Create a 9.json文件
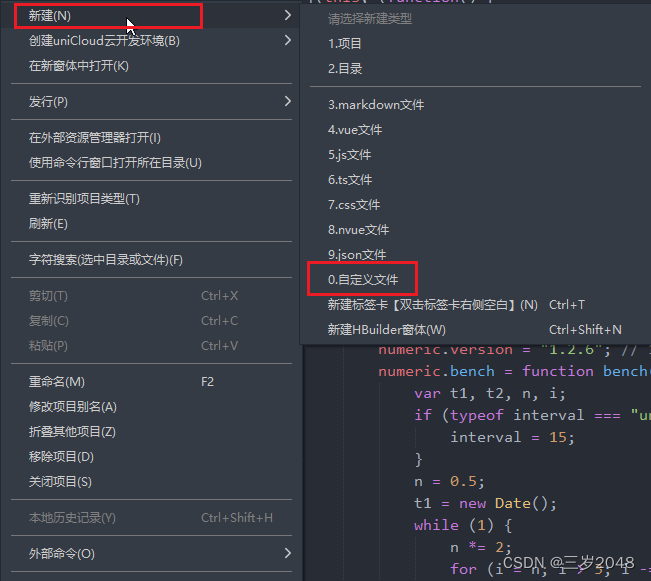651x581 pixels. [x=475, y=254]
